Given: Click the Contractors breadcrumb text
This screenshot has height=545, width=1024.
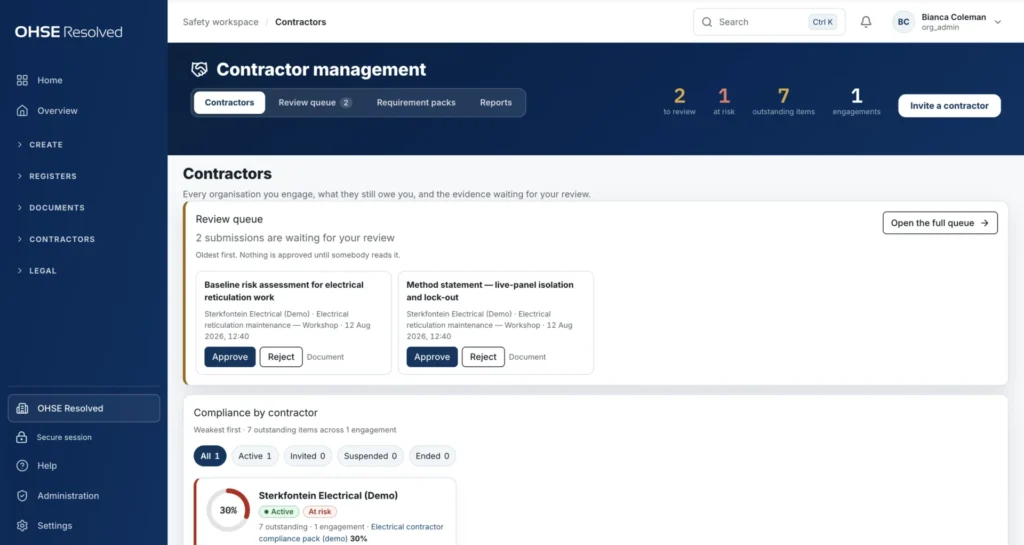Looking at the screenshot, I should pos(300,22).
